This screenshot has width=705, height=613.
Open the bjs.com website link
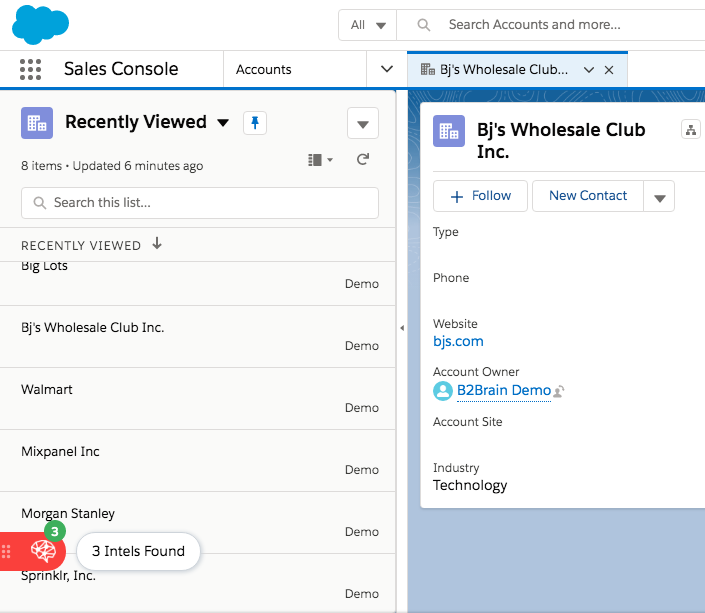[458, 341]
